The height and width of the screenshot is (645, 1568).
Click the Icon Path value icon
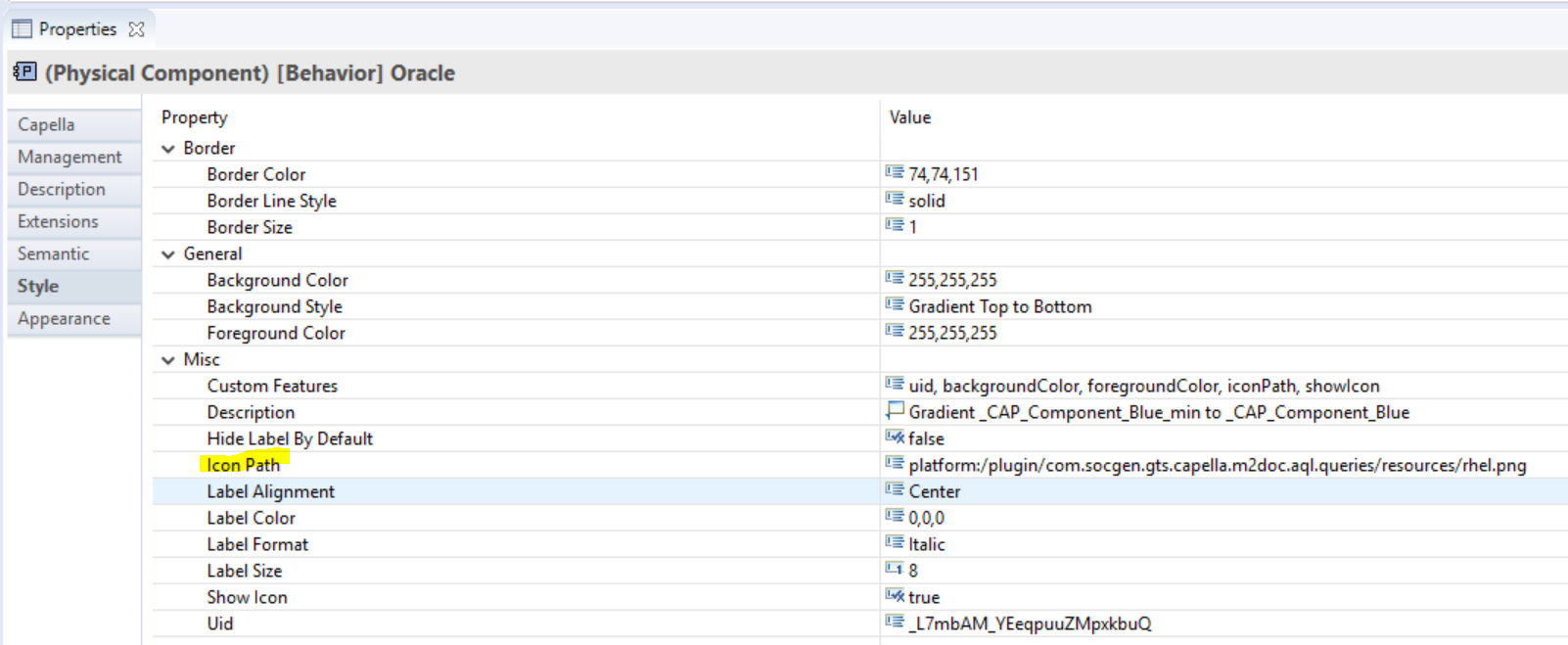pyautogui.click(x=895, y=463)
